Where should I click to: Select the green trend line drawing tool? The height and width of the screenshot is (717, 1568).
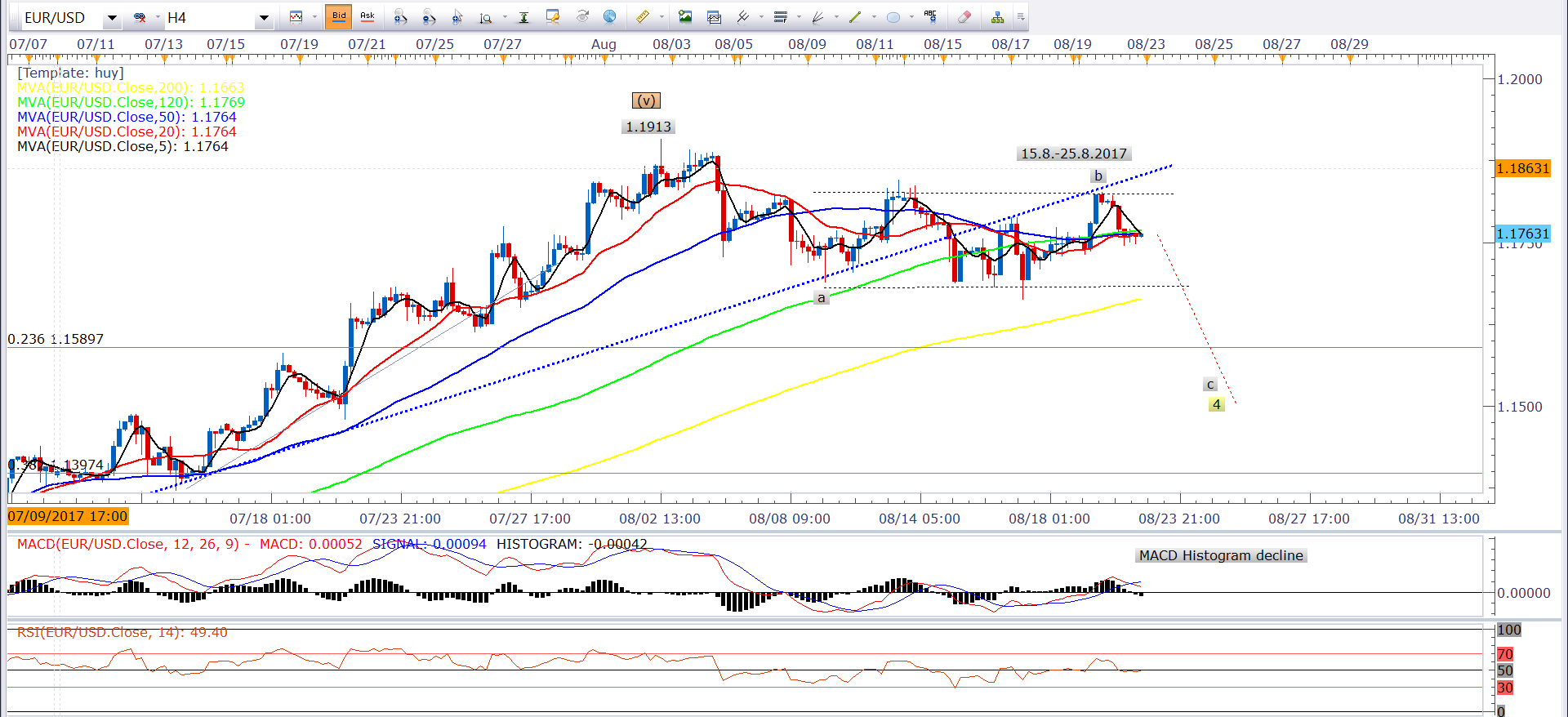pyautogui.click(x=855, y=17)
